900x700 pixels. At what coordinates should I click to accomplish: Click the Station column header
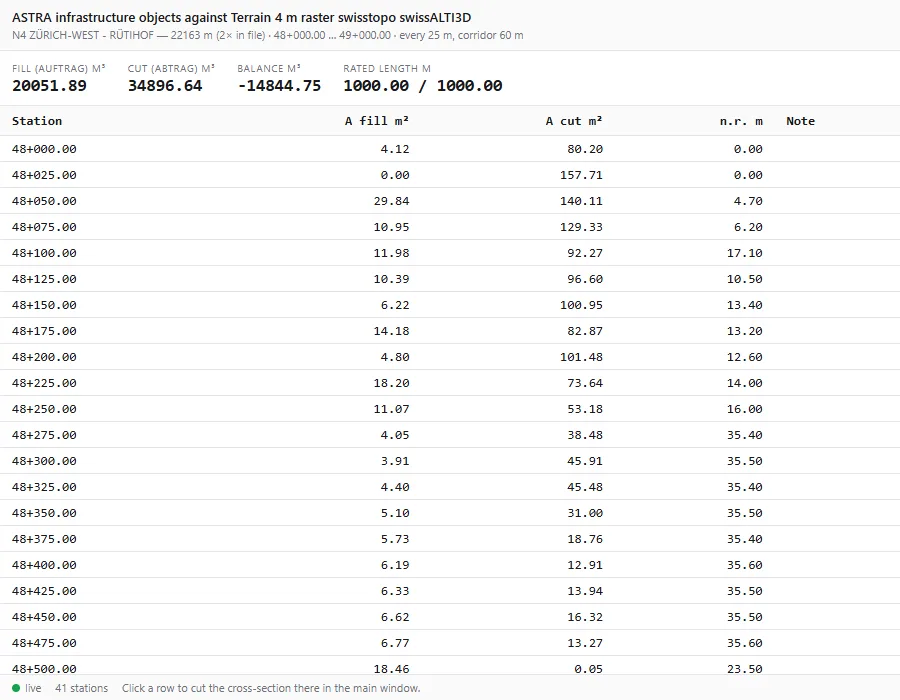[x=37, y=121]
